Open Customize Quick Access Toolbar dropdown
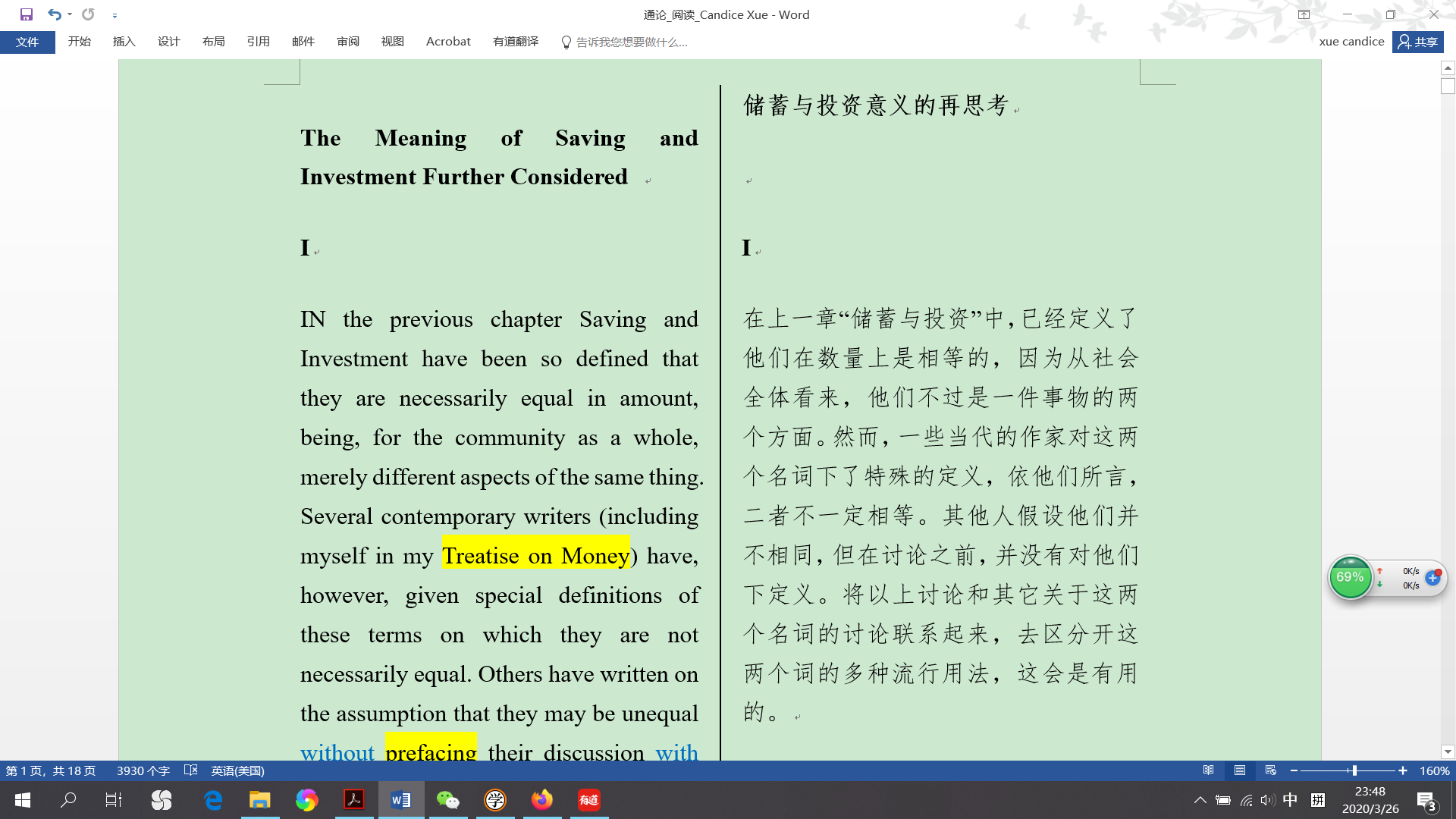Viewport: 1456px width, 819px height. [x=115, y=15]
